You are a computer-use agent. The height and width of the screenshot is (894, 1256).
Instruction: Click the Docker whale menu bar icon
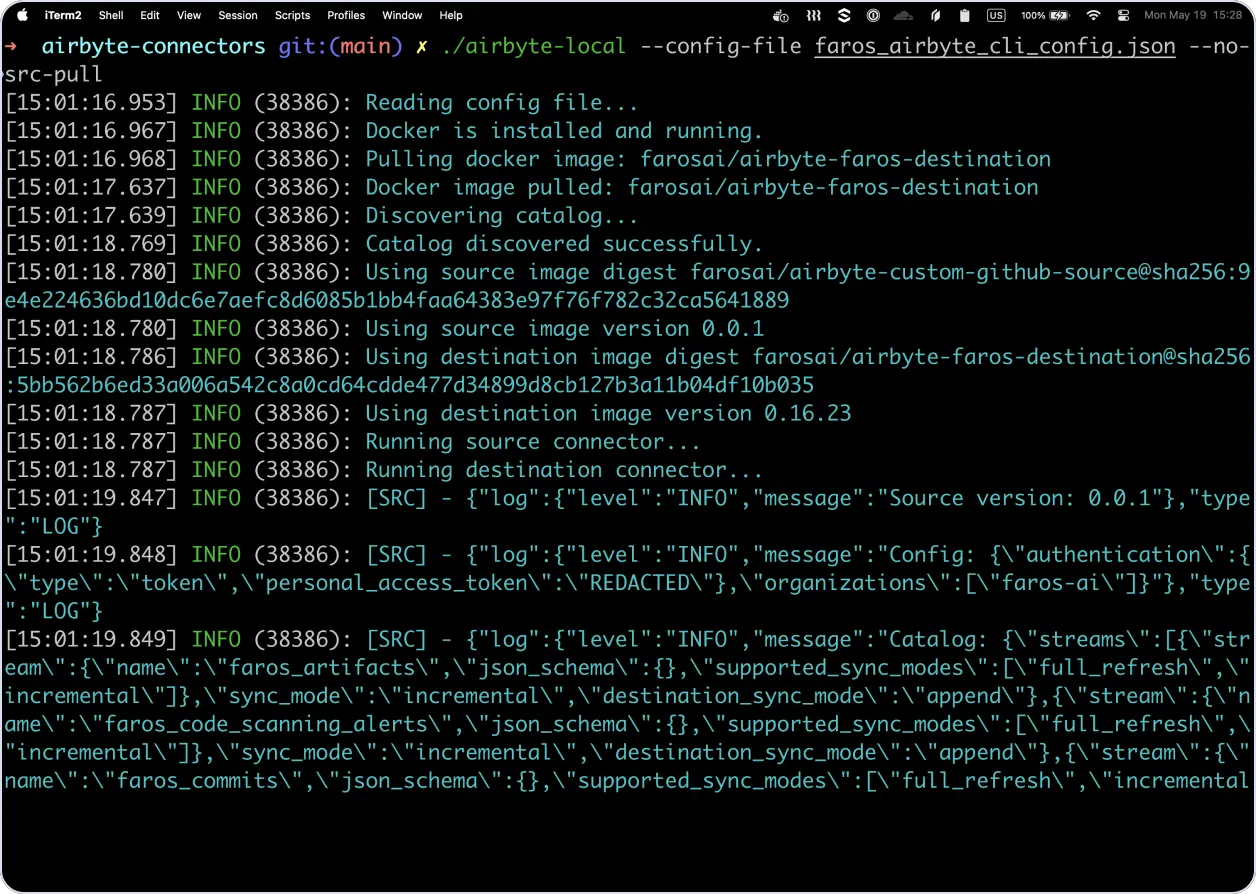point(782,15)
